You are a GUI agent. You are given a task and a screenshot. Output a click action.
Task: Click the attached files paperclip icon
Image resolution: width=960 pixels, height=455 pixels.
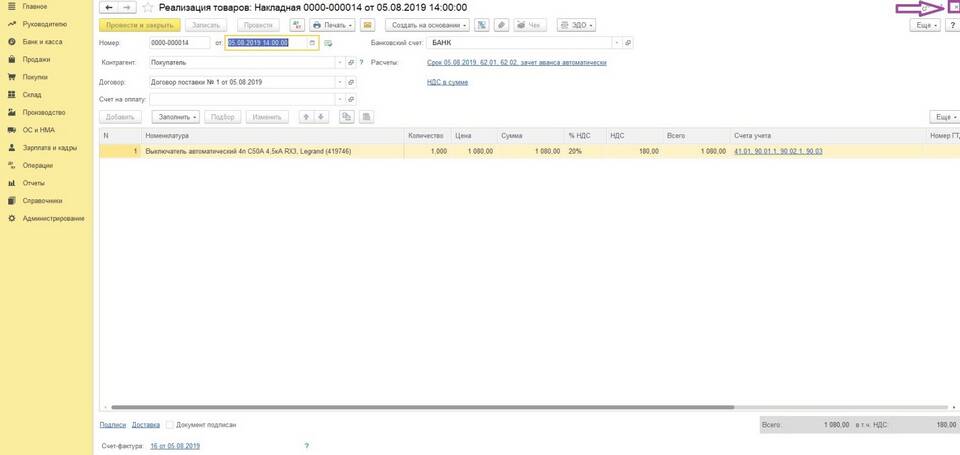pos(501,24)
